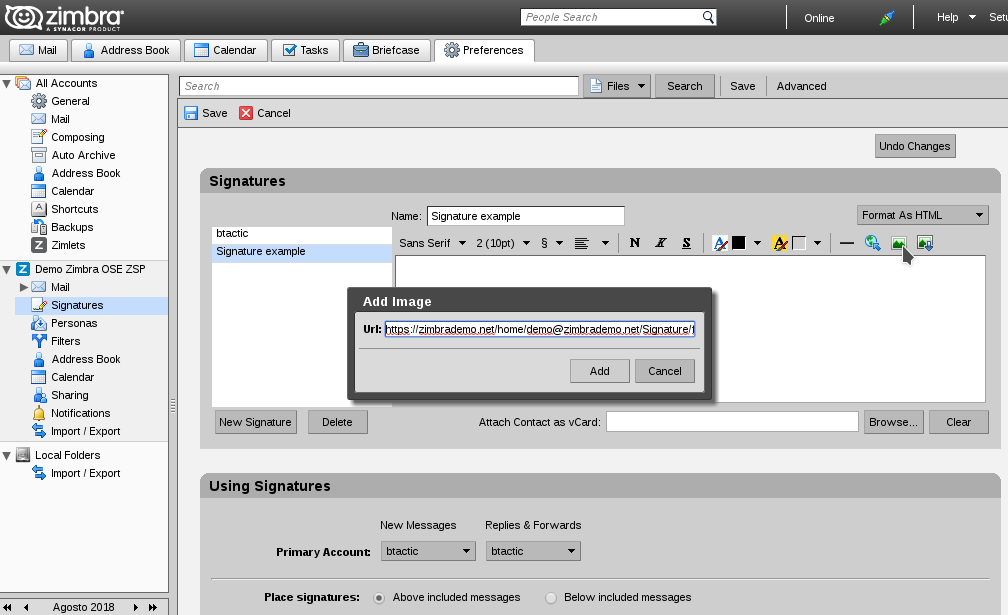
Task: Jump back one year in mini calendar
Action: click(x=7, y=607)
